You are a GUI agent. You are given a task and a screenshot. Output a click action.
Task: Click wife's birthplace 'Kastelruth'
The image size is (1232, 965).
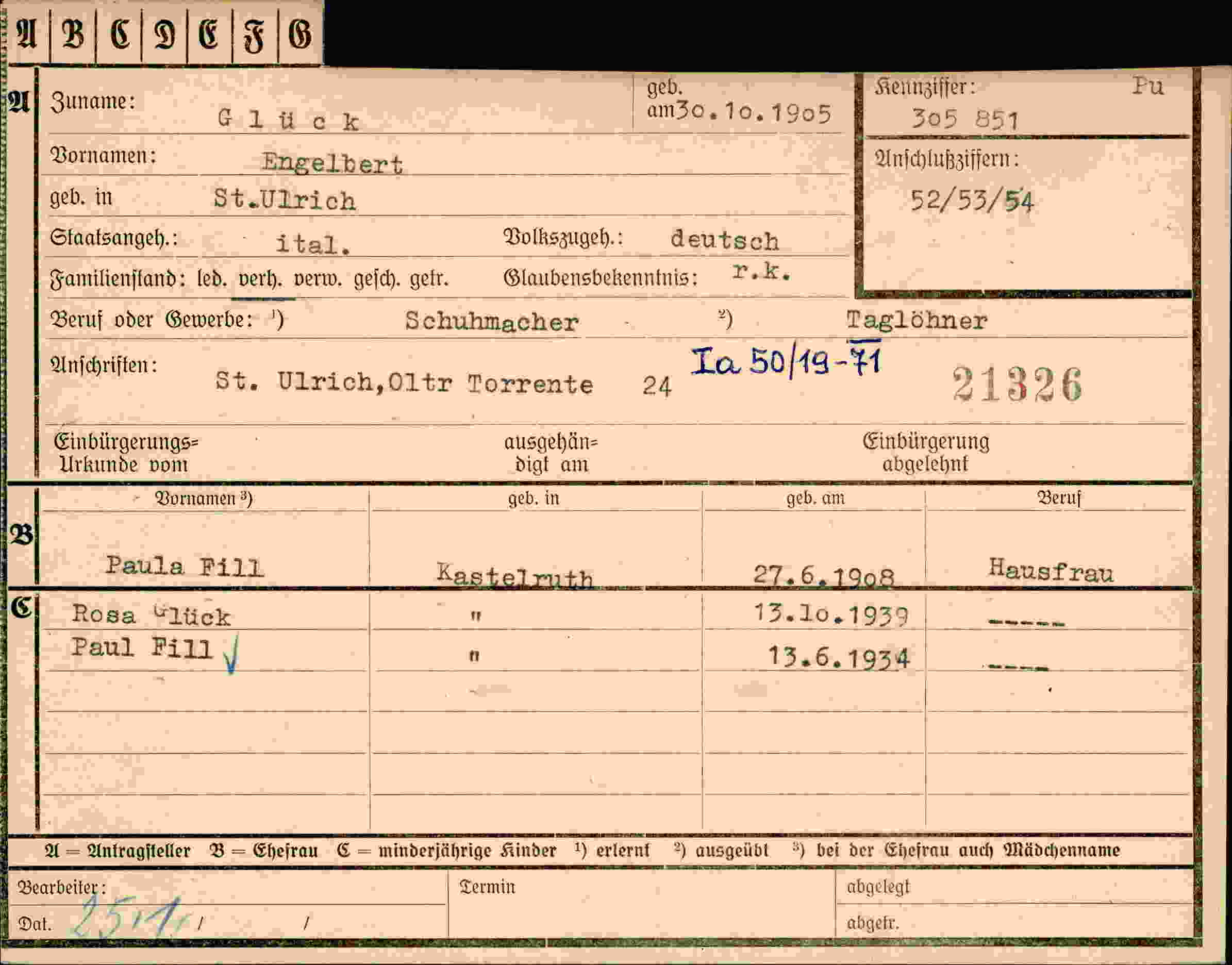[x=514, y=576]
